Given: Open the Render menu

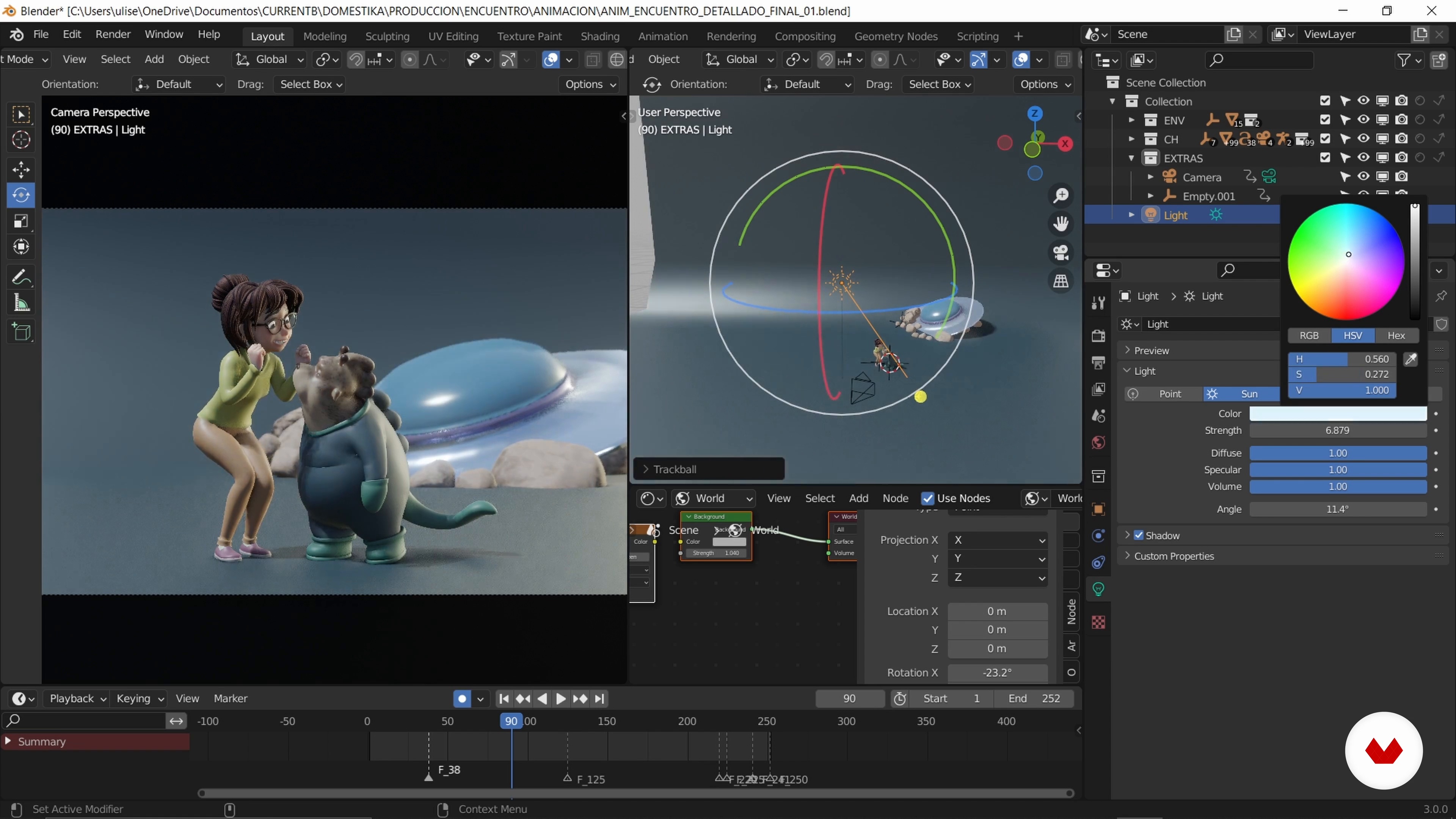Looking at the screenshot, I should [x=113, y=35].
